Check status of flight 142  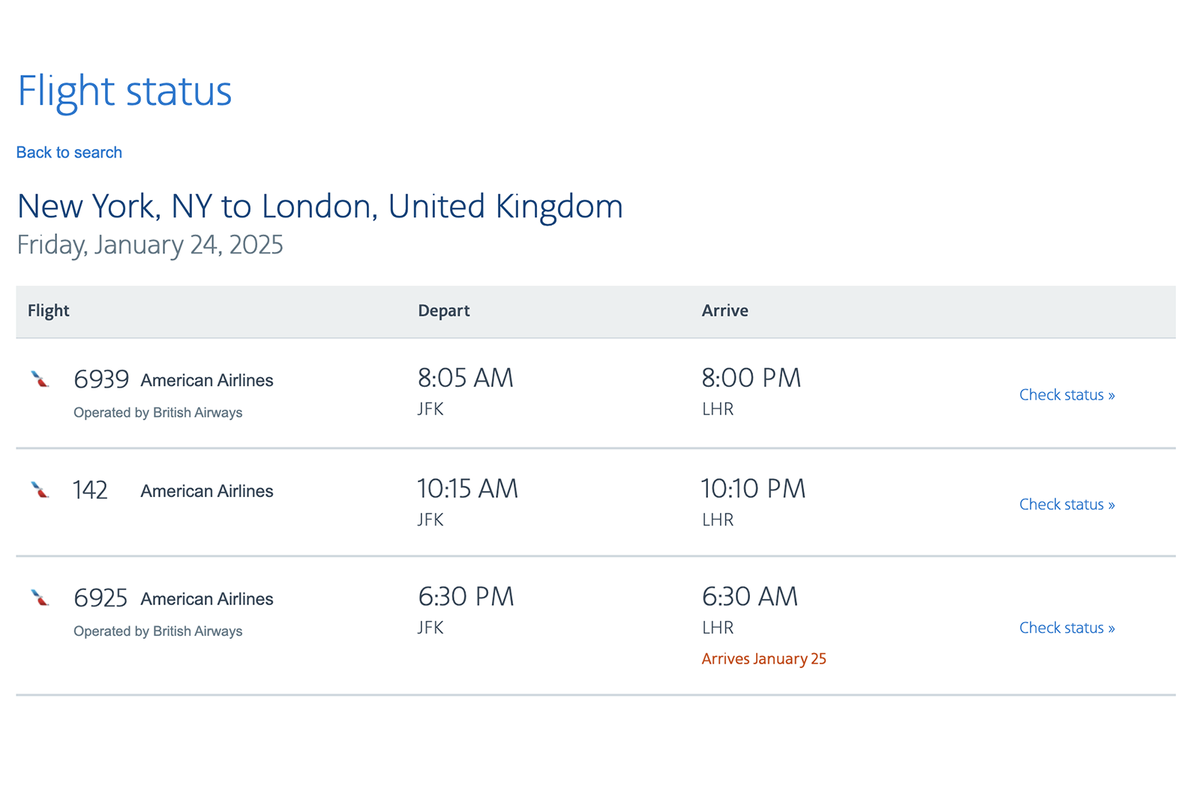[x=1067, y=504]
